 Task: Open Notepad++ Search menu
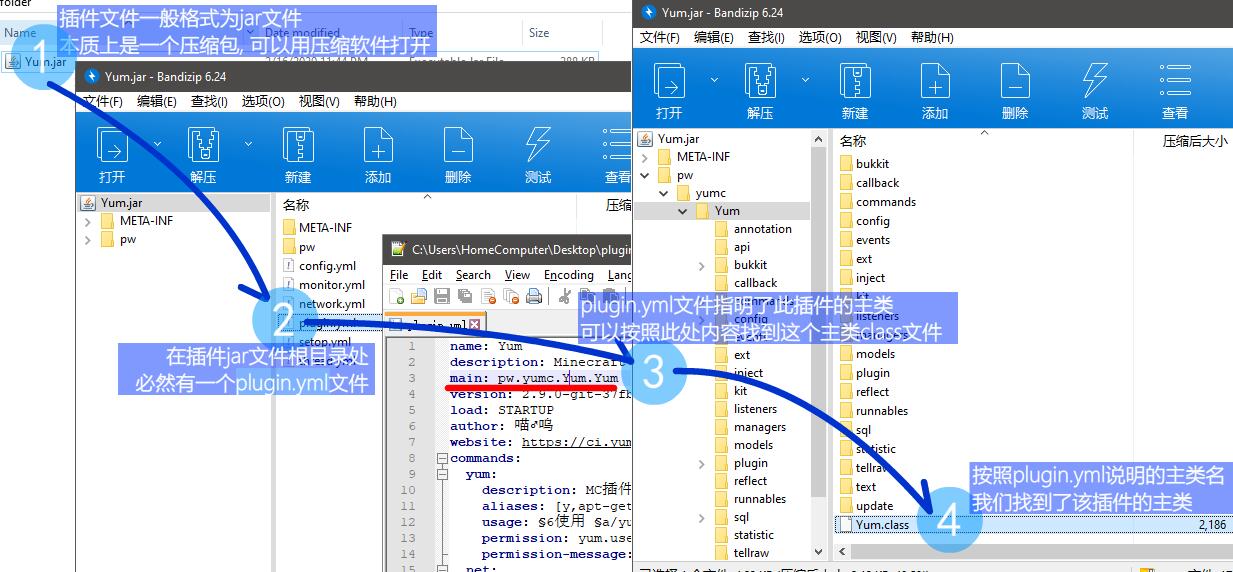coord(473,275)
